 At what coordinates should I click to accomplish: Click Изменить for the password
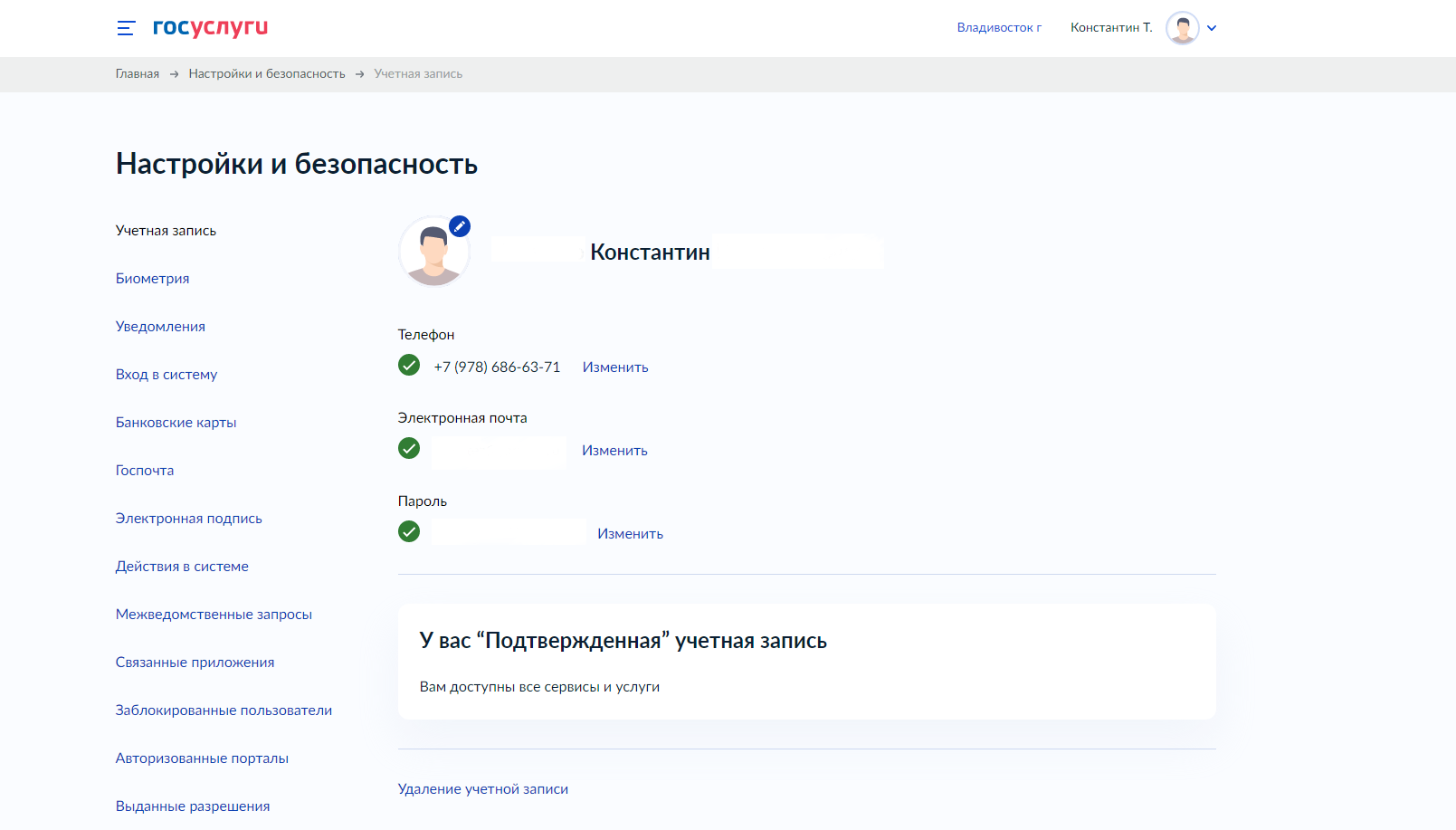(630, 534)
